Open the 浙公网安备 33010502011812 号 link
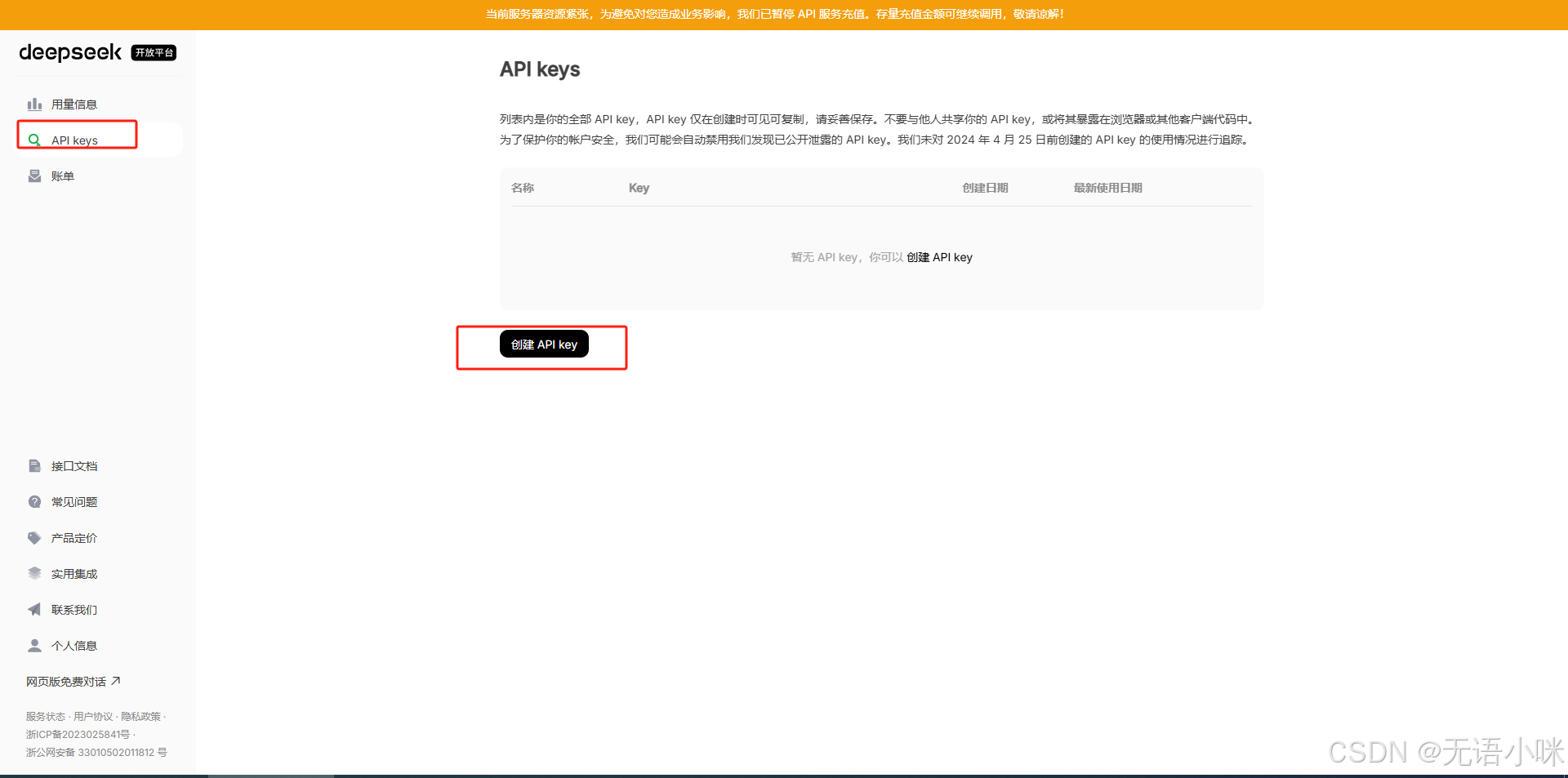Screen dimensions: 1568x778 [96, 753]
